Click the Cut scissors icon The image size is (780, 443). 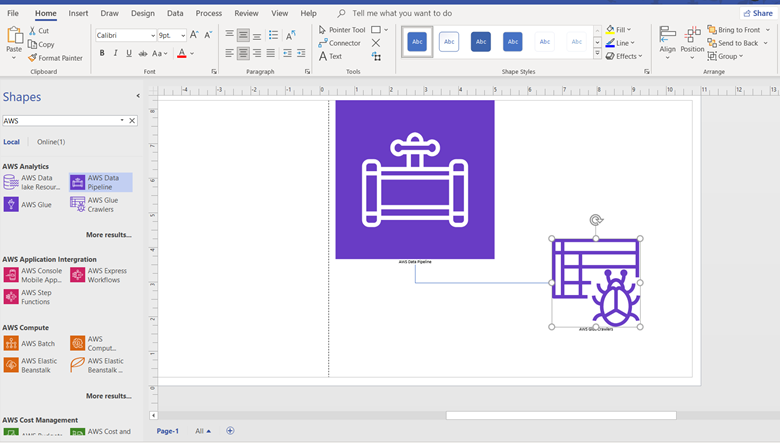point(32,31)
